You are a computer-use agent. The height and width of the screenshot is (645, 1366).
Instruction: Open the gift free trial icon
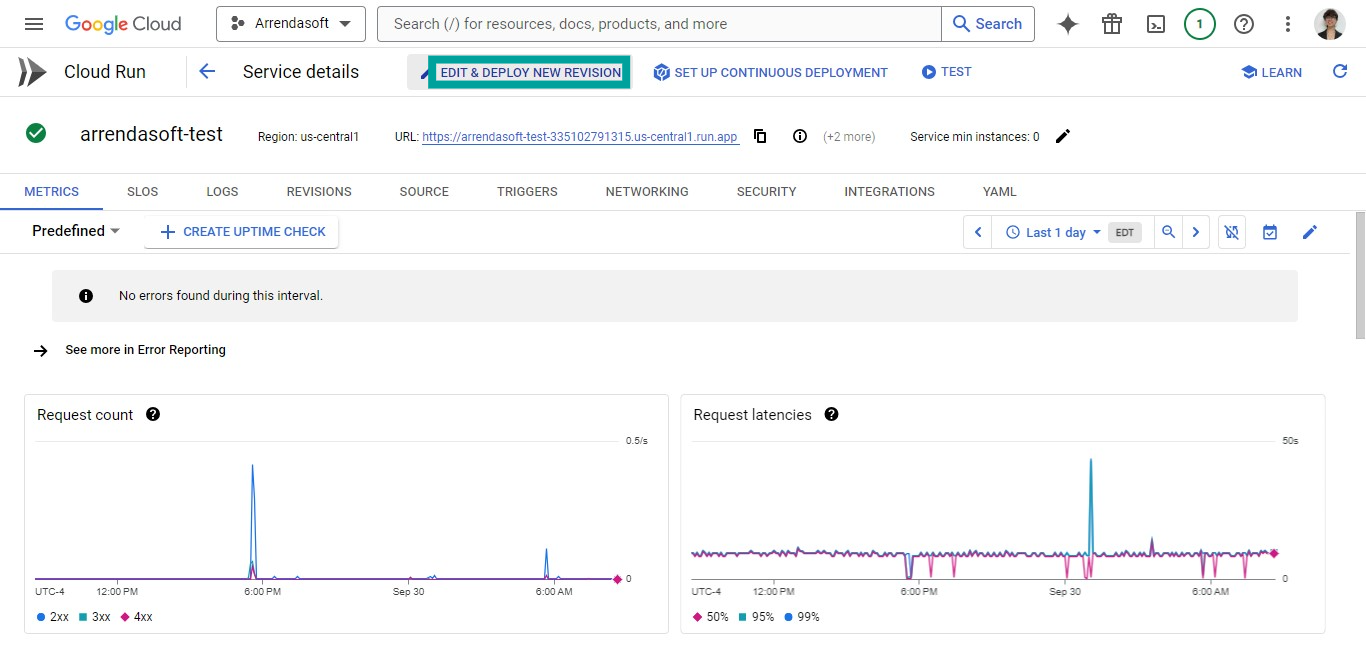(x=1112, y=24)
